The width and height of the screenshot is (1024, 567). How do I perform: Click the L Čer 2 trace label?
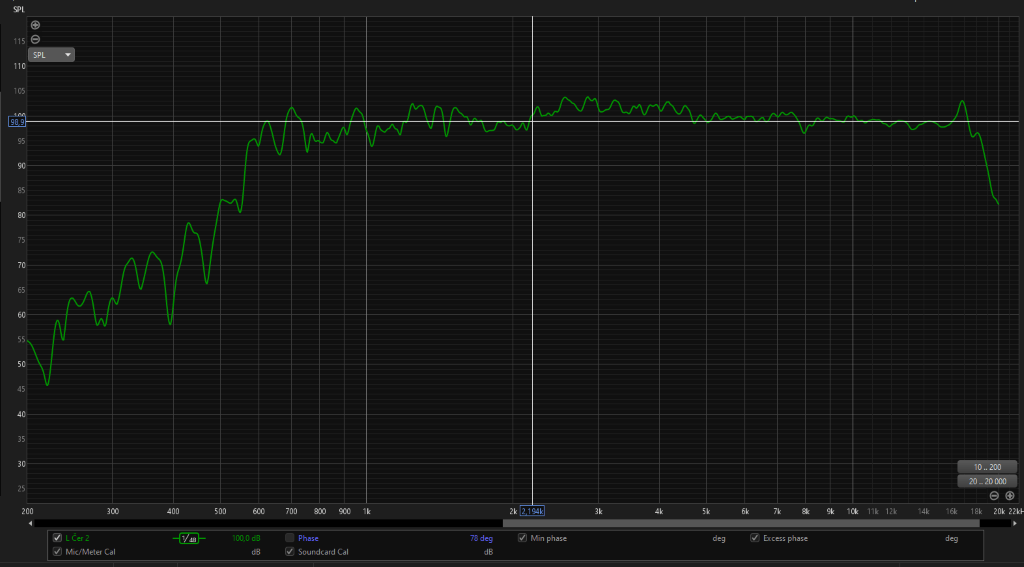[78, 538]
